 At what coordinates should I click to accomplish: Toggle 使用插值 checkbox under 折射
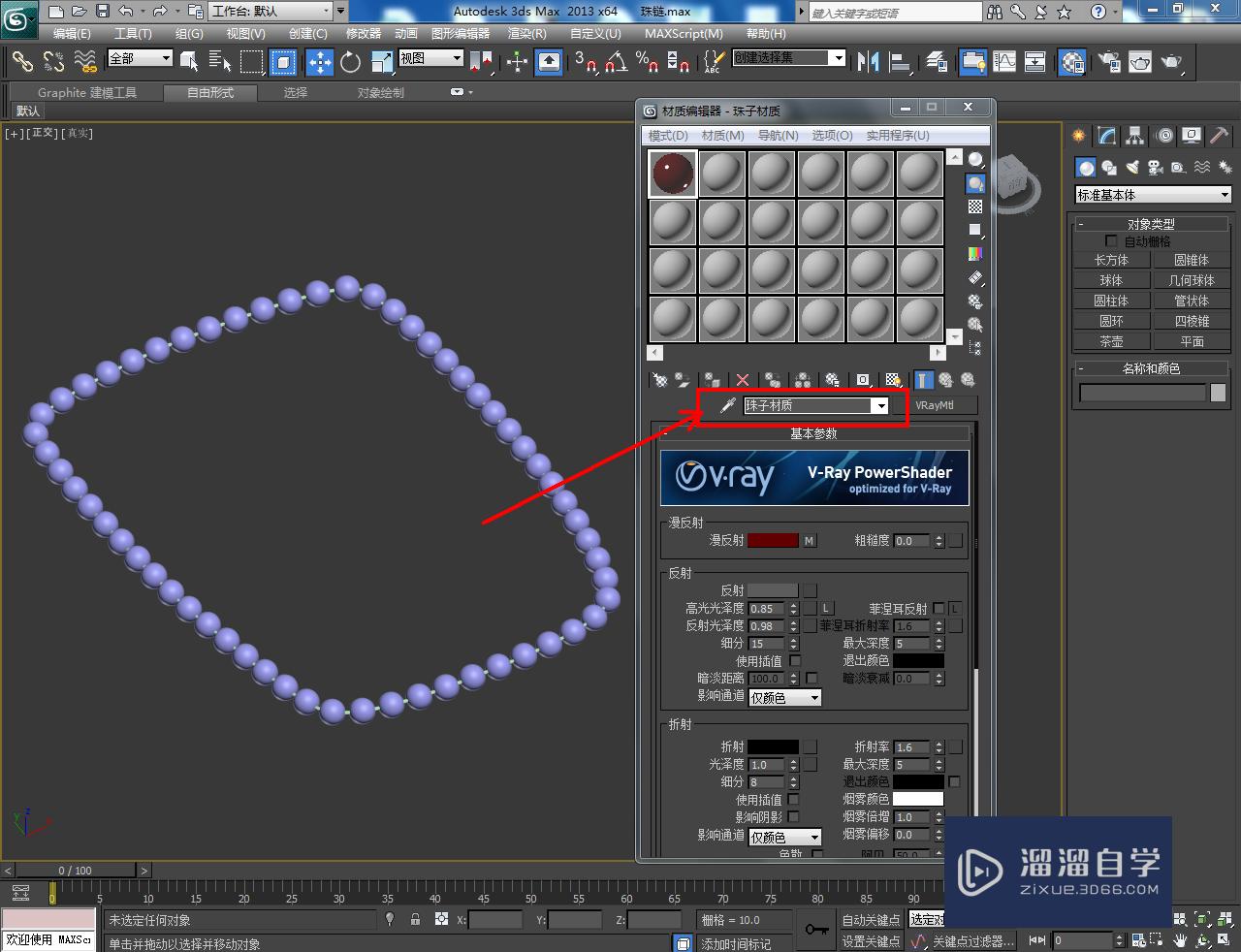[x=793, y=799]
